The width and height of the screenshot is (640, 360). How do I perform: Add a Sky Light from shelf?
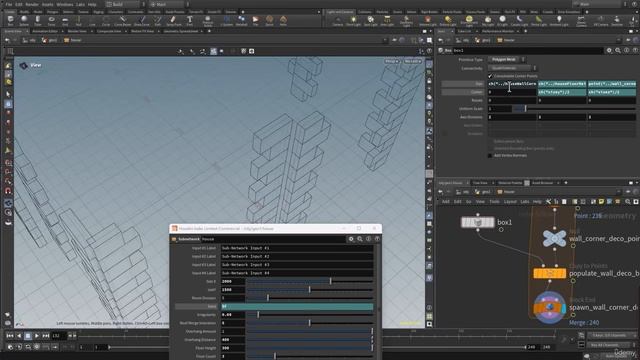(x=488, y=20)
